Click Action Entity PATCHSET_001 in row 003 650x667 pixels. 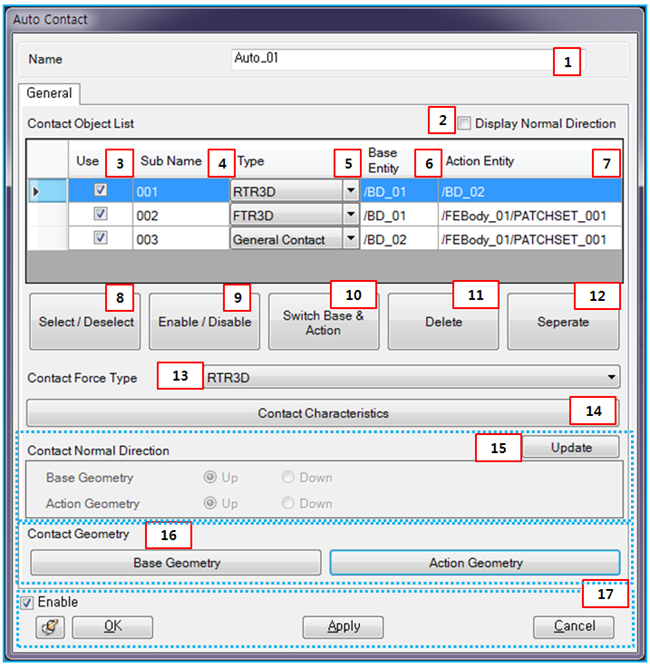click(530, 239)
